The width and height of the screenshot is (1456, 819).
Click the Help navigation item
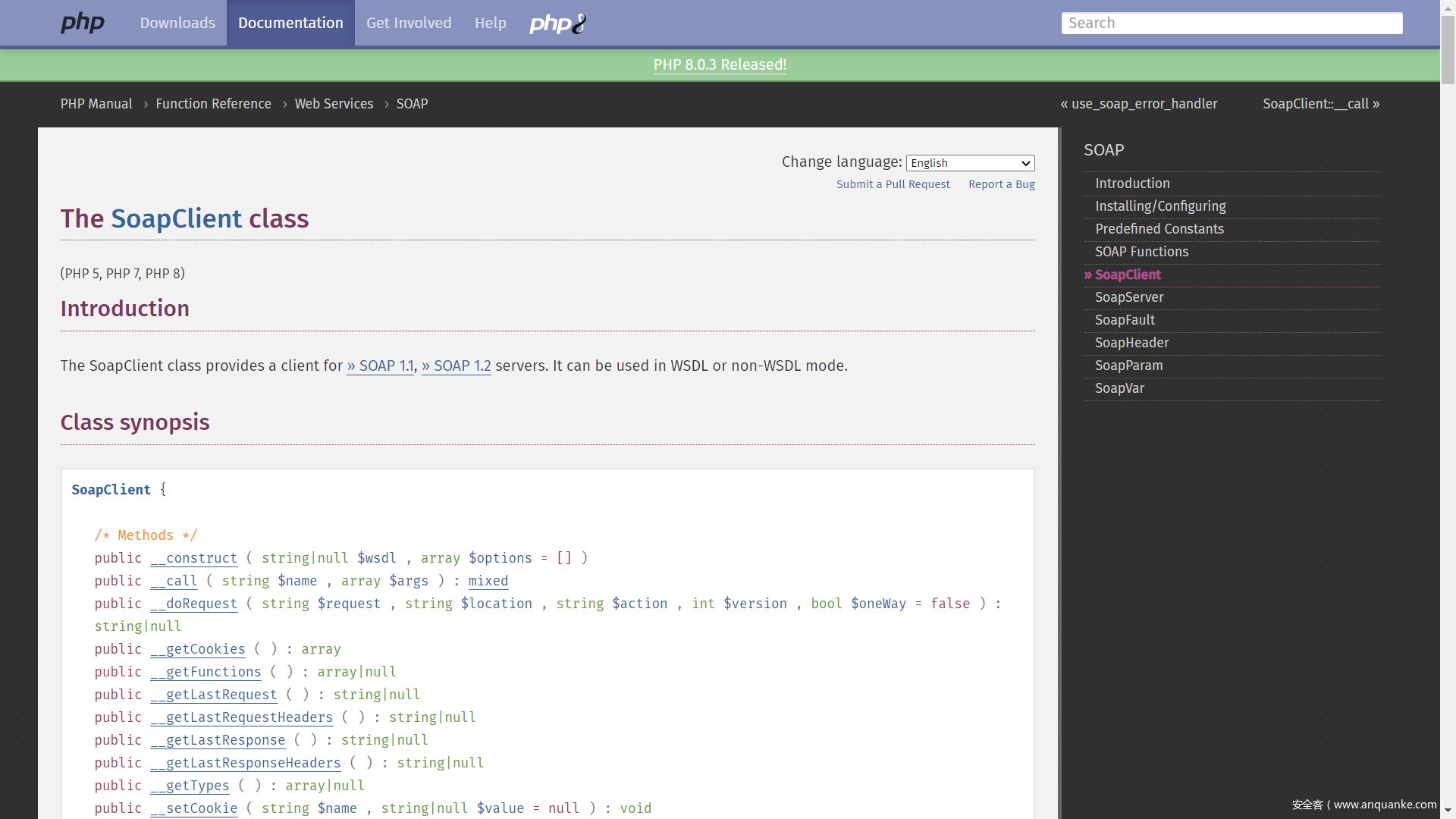[490, 23]
